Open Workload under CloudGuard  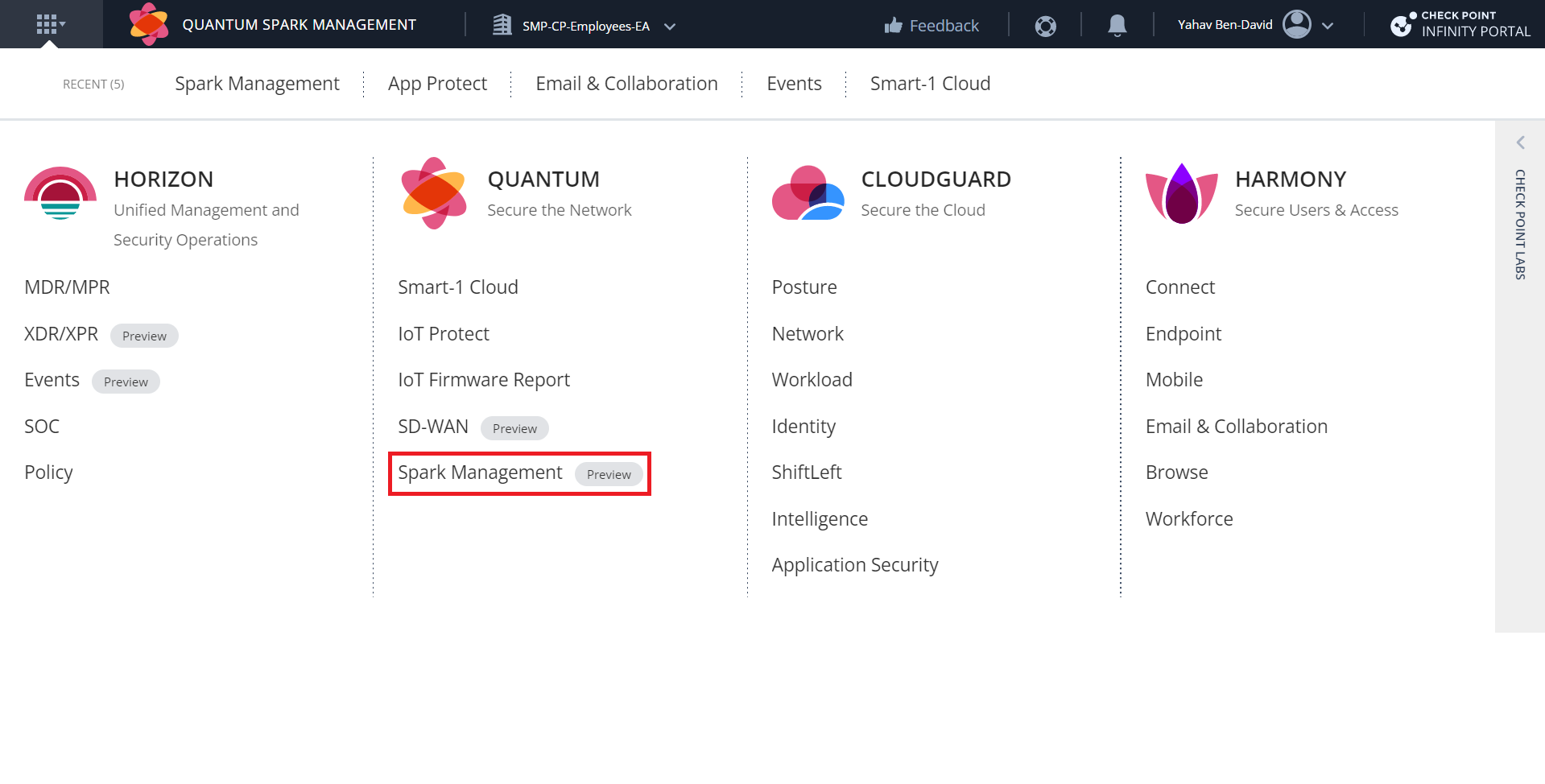(x=812, y=380)
